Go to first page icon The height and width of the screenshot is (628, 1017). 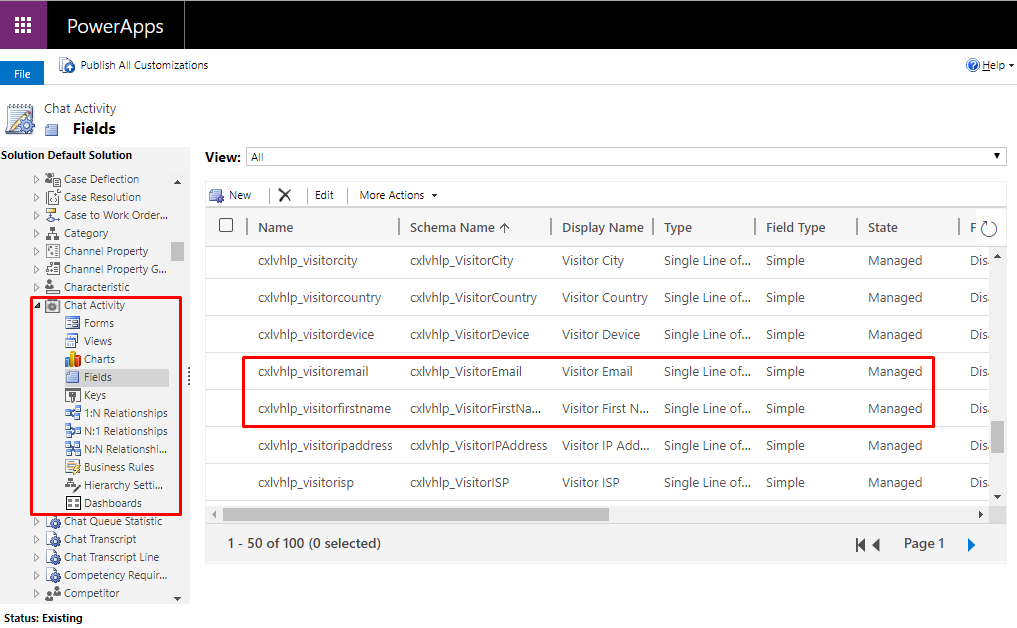tap(860, 545)
